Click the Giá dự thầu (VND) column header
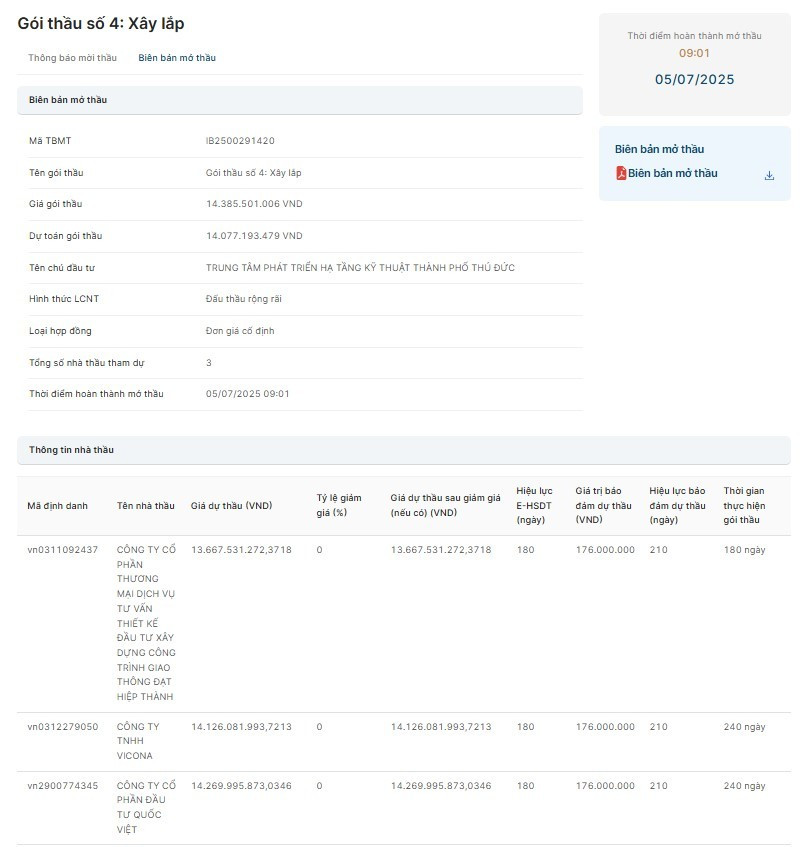Image resolution: width=804 pixels, height=847 pixels. click(x=231, y=506)
